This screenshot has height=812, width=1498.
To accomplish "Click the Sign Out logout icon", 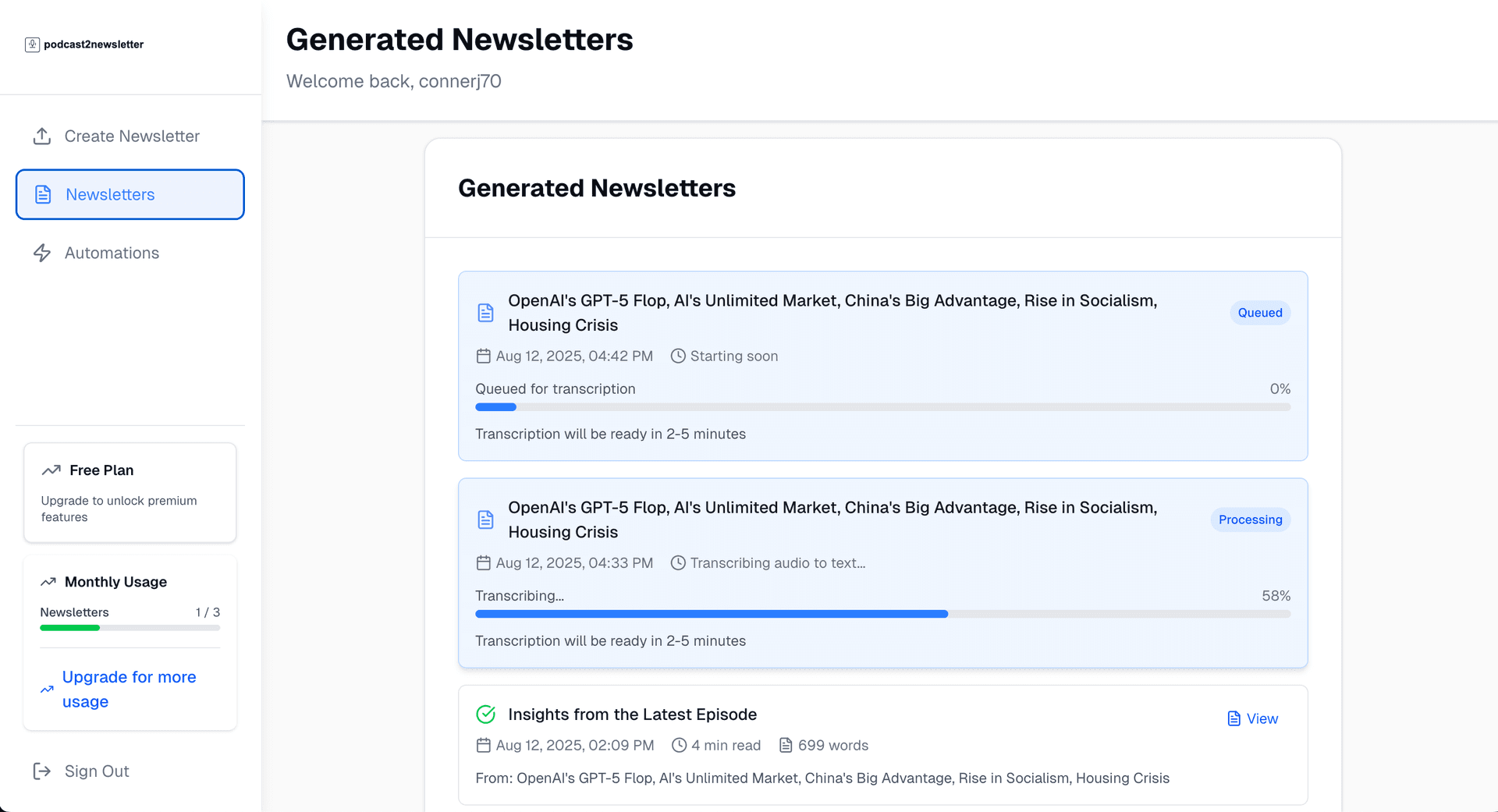I will click(x=43, y=771).
